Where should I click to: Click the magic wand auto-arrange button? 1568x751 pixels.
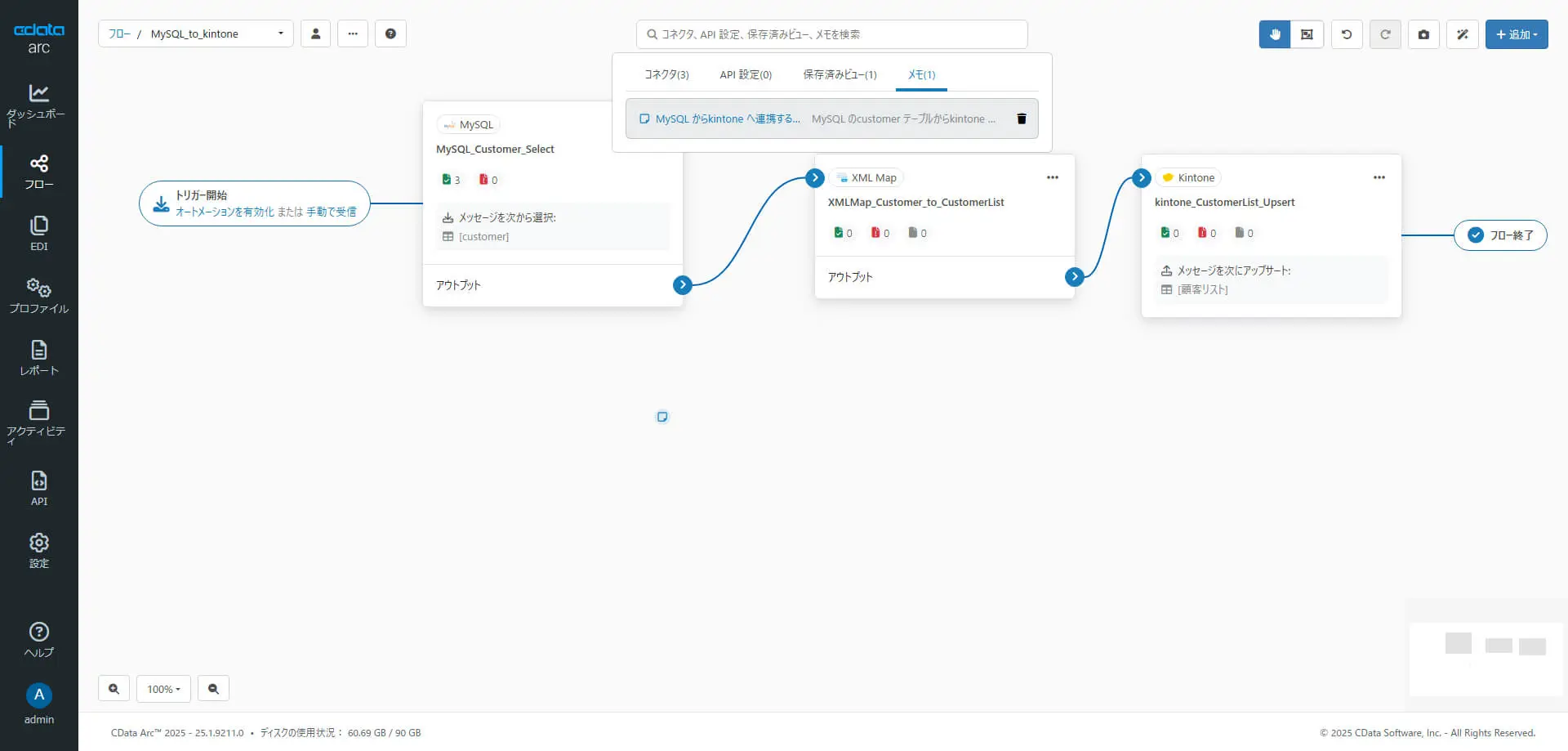[1463, 34]
